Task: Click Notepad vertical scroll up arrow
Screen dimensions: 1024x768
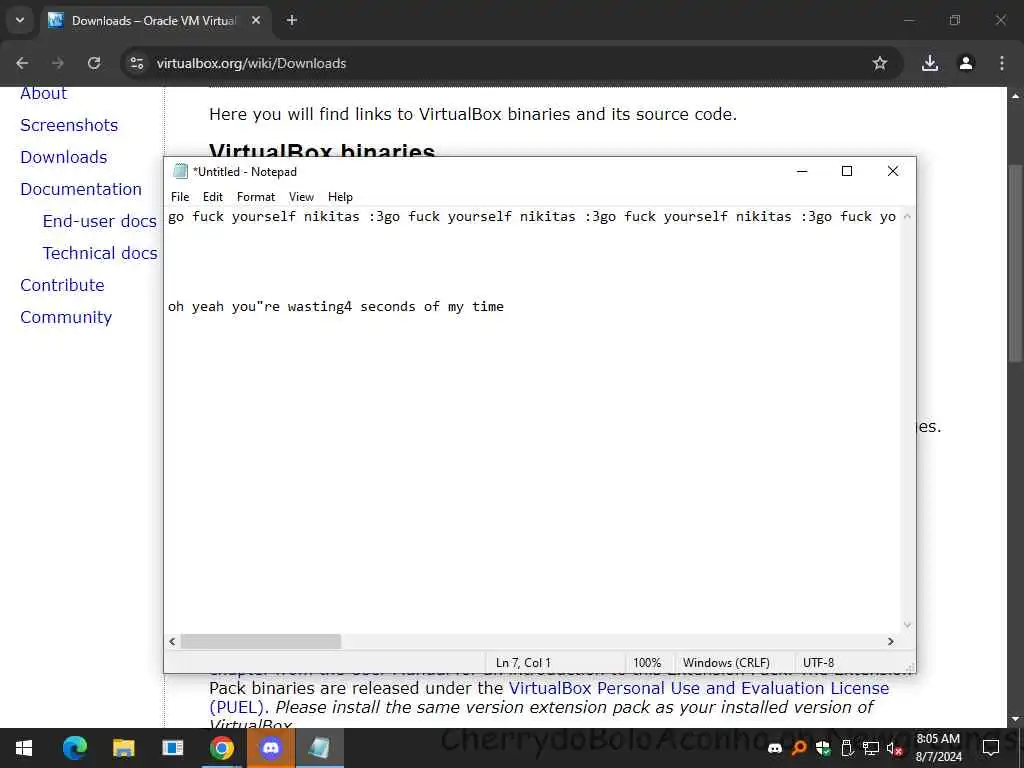Action: click(907, 216)
